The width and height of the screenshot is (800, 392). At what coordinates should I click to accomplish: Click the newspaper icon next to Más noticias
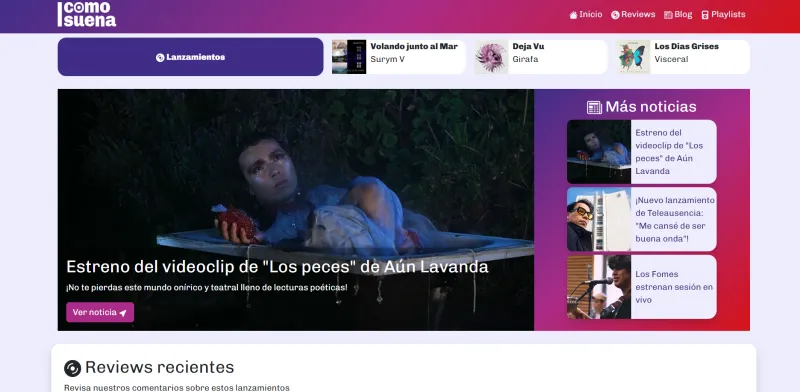tap(594, 107)
